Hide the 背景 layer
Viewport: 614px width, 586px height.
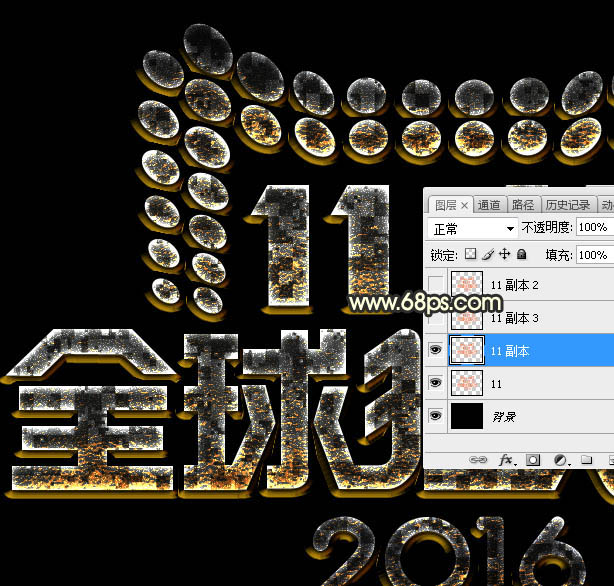pos(435,416)
